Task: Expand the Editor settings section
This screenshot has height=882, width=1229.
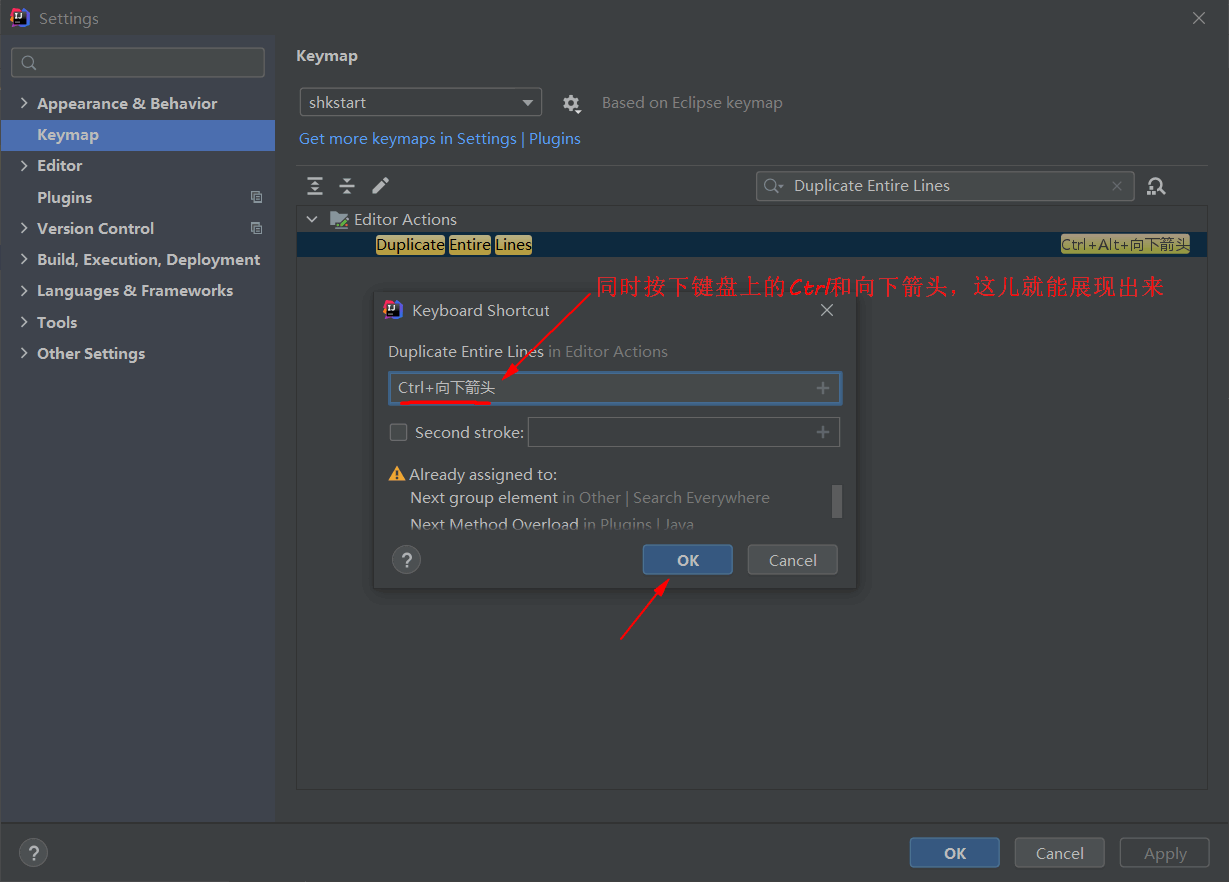Action: (24, 166)
